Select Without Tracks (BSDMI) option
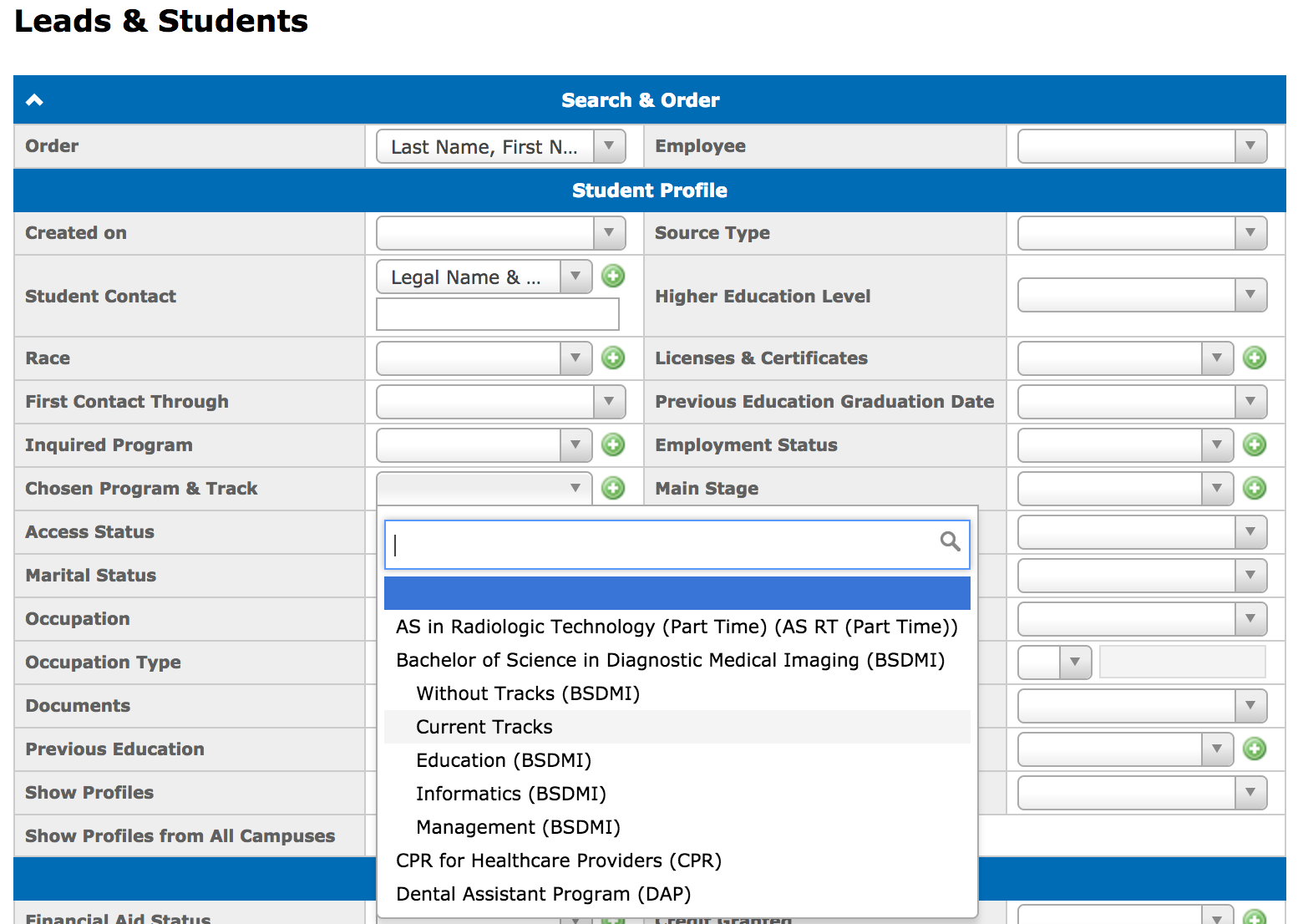This screenshot has width=1298, height=924. (x=677, y=693)
